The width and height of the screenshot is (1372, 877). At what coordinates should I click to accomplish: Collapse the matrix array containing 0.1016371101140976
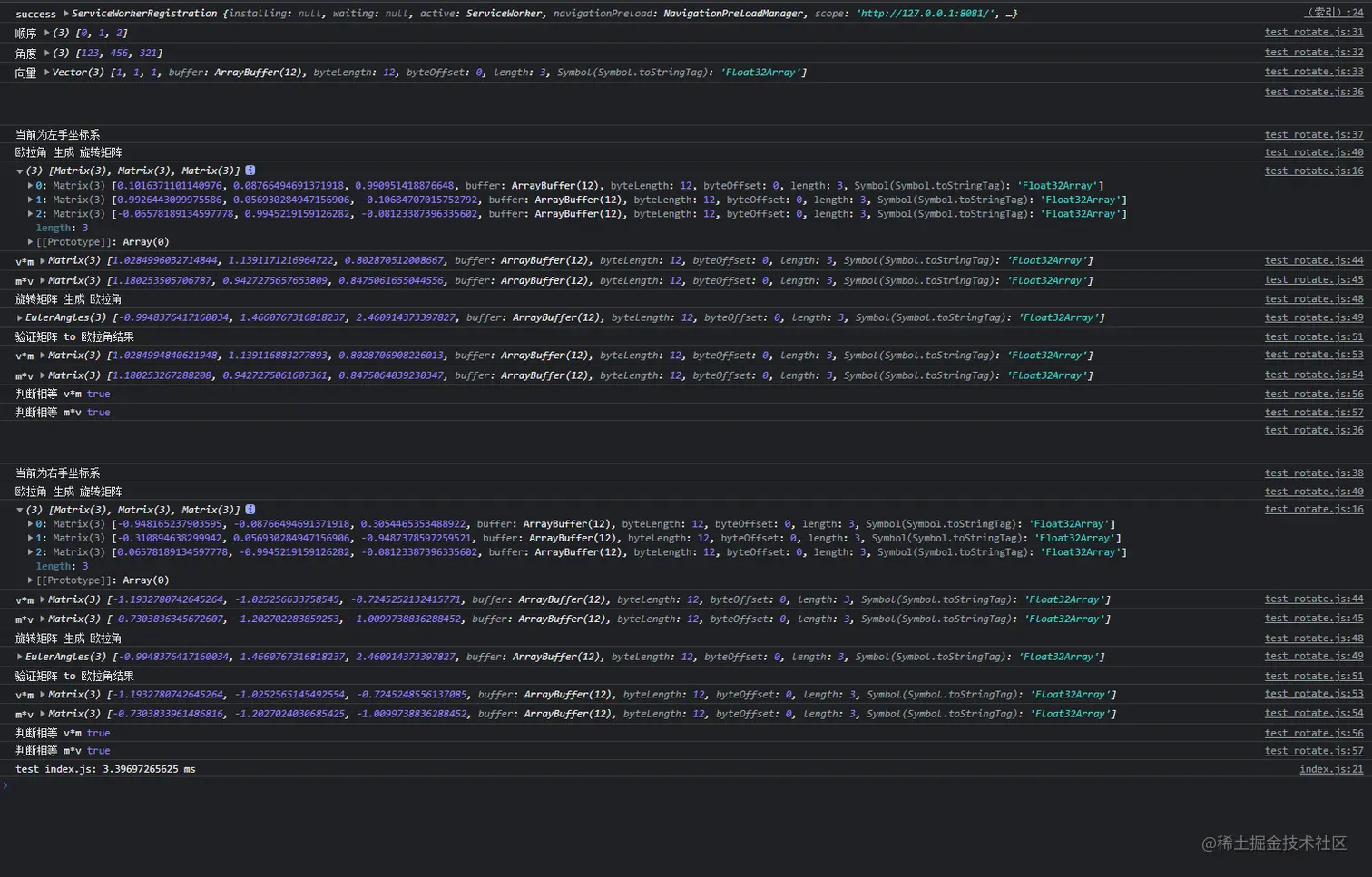20,171
